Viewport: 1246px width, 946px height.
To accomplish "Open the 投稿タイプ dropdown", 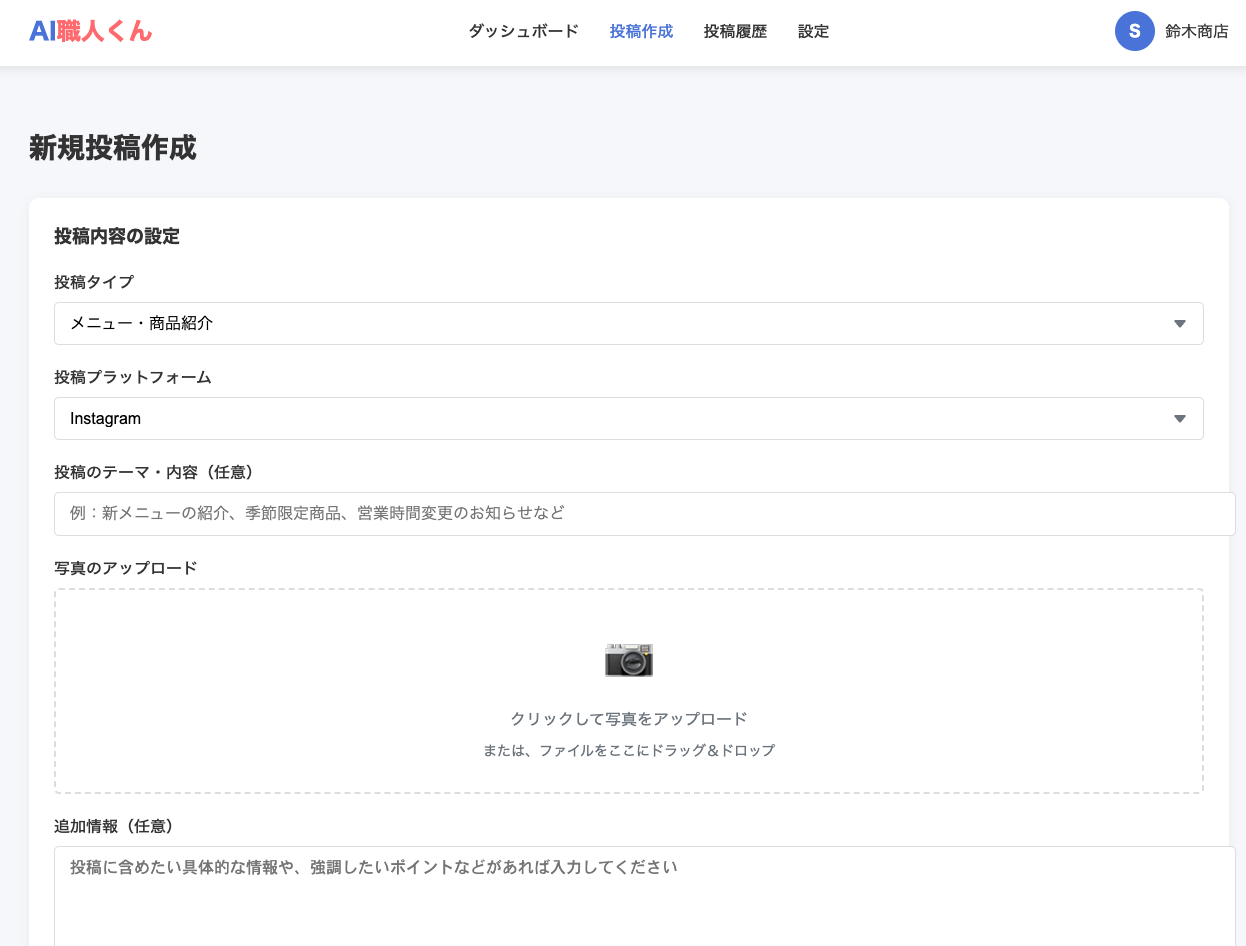I will click(628, 323).
